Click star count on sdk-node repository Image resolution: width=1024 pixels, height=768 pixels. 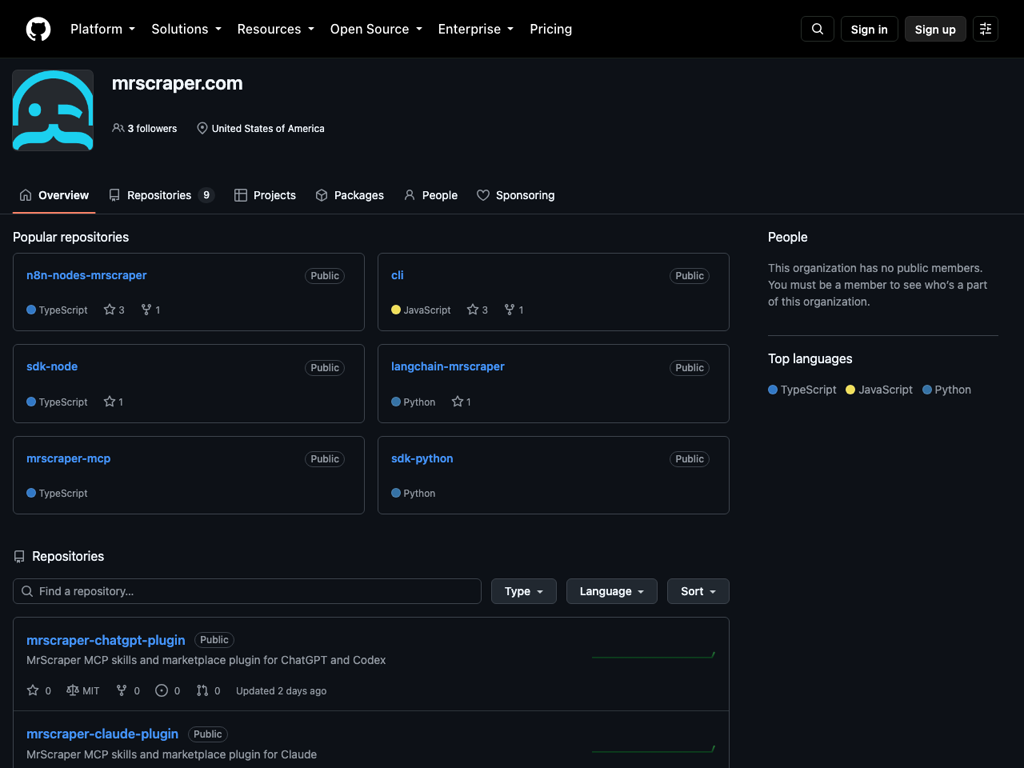(114, 402)
